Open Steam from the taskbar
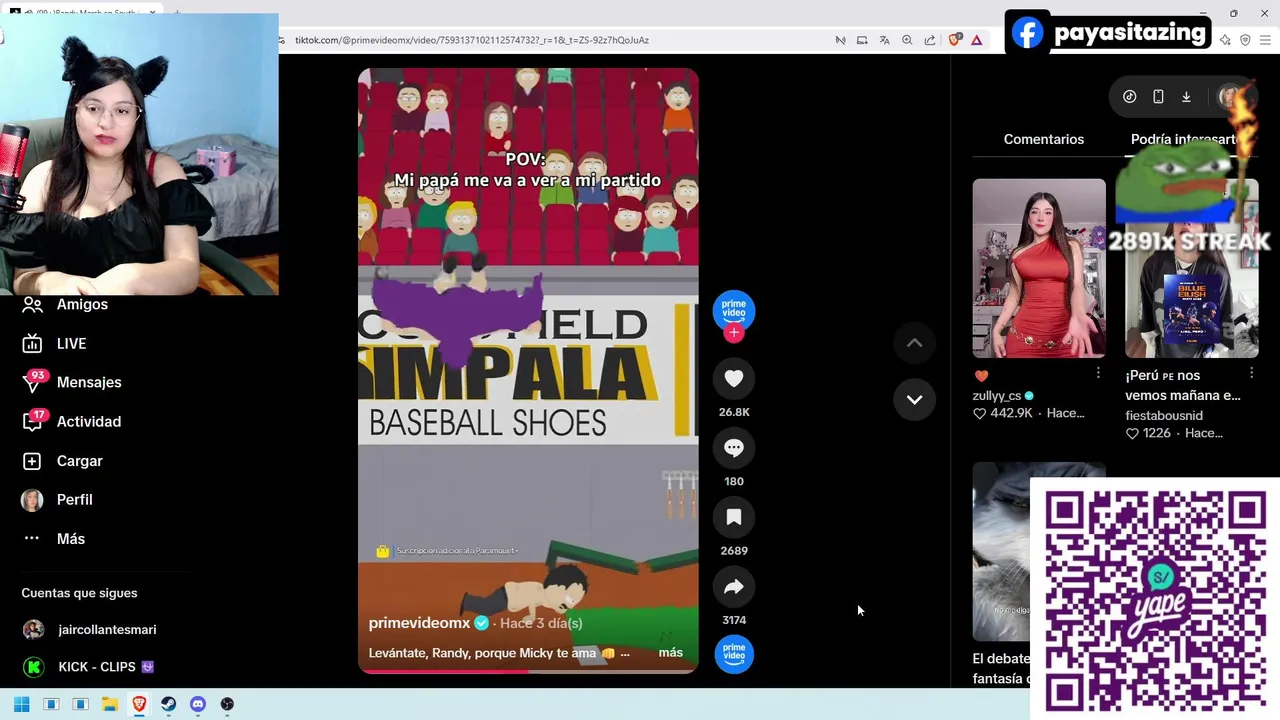This screenshot has height=720, width=1280. 168,704
